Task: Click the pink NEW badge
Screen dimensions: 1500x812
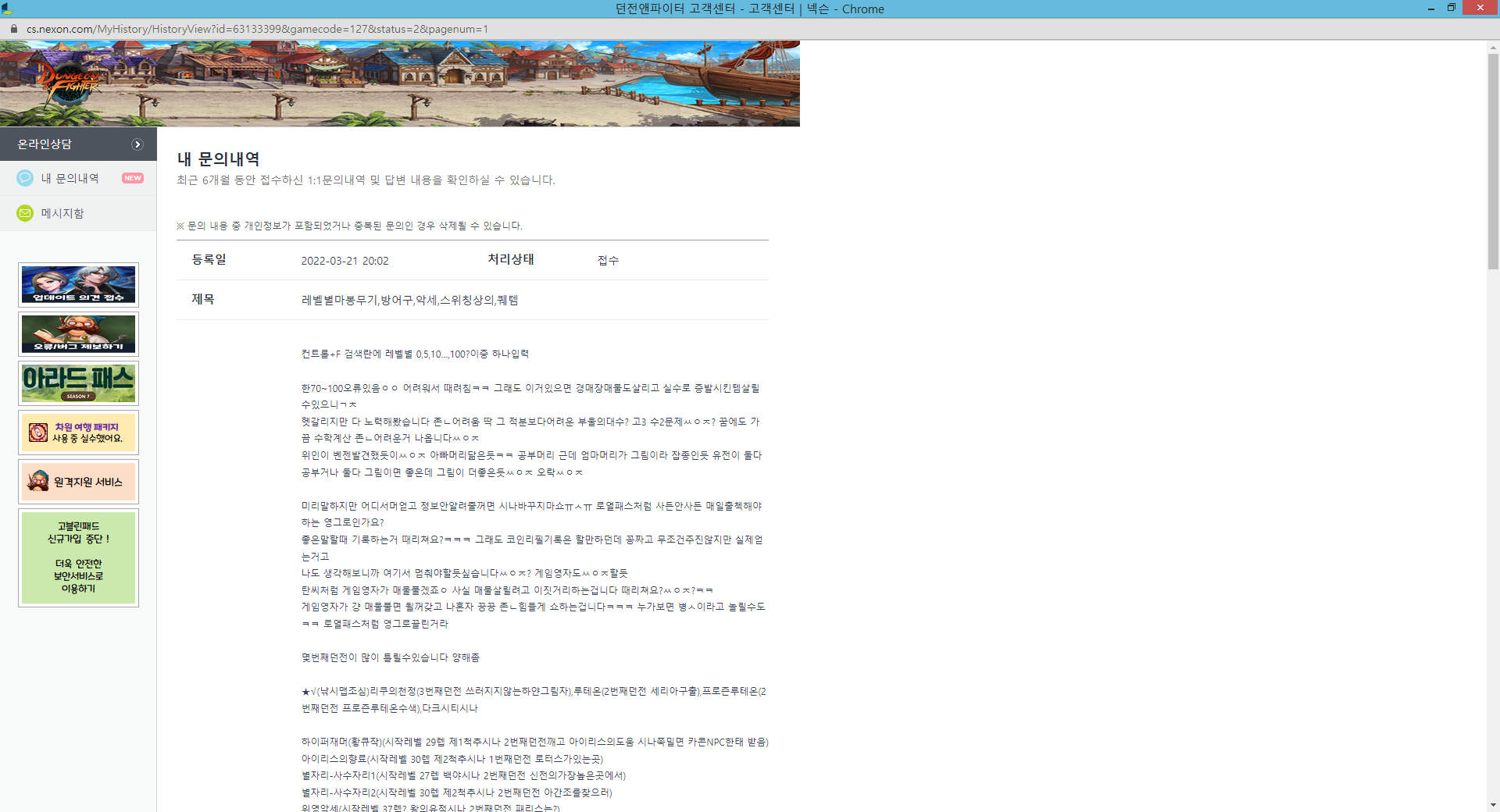Action: [x=132, y=178]
